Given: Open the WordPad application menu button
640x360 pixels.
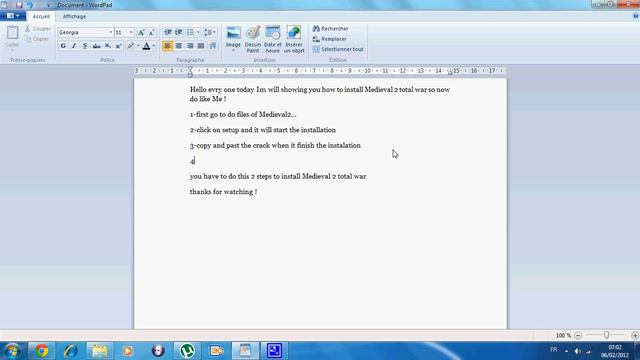Looking at the screenshot, I should 13,16.
